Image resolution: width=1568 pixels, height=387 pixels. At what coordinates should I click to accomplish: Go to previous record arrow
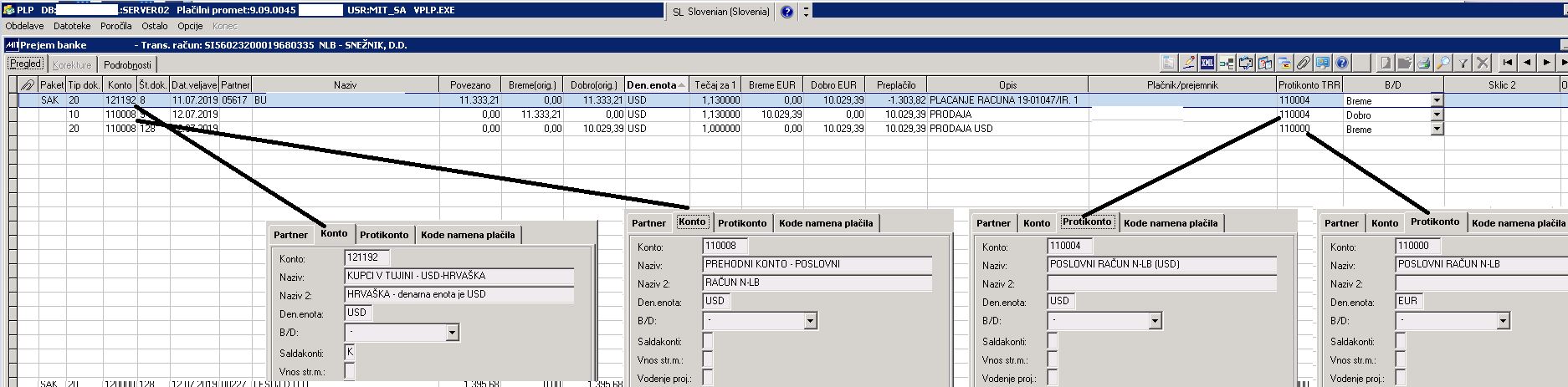(x=1527, y=62)
